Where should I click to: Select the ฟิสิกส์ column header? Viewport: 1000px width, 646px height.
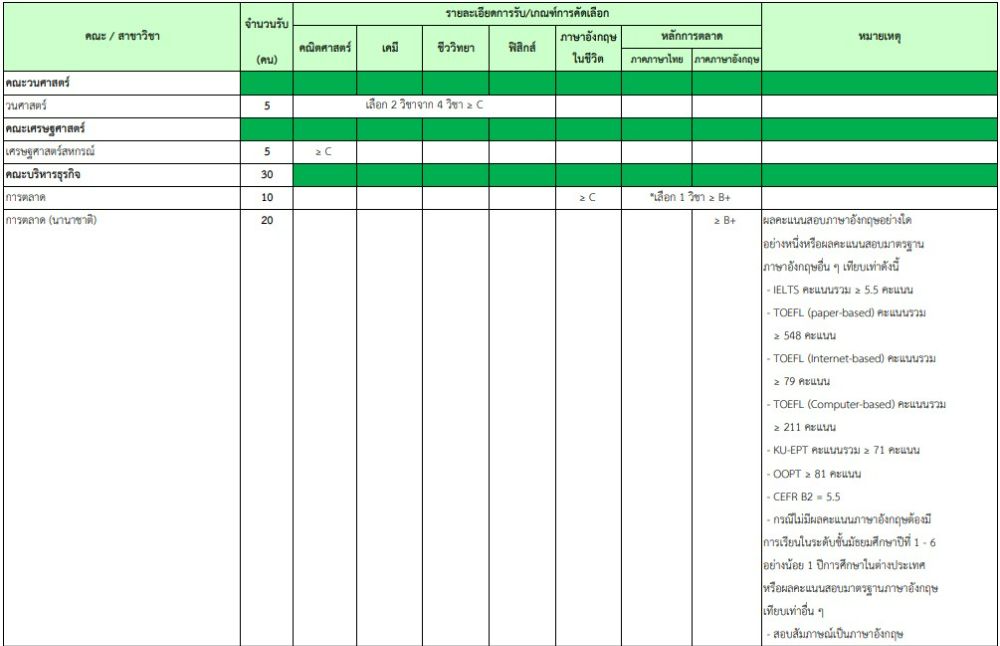pyautogui.click(x=521, y=47)
